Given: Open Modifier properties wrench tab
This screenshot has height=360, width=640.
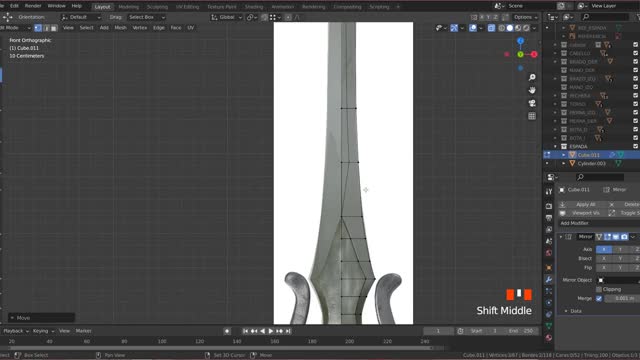Looking at the screenshot, I should tap(549, 280).
